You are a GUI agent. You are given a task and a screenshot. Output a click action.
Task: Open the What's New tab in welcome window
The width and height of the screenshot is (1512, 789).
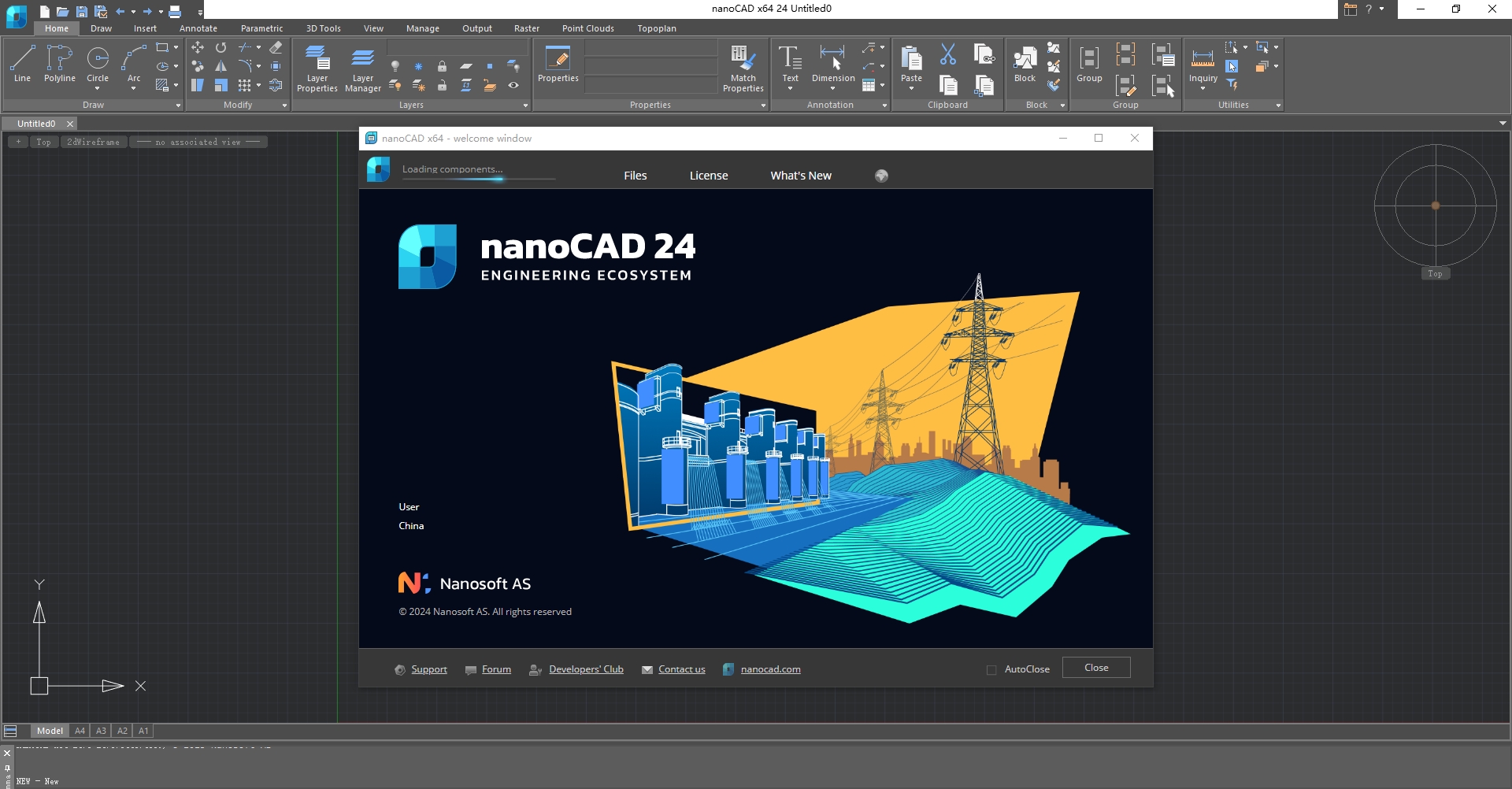800,175
